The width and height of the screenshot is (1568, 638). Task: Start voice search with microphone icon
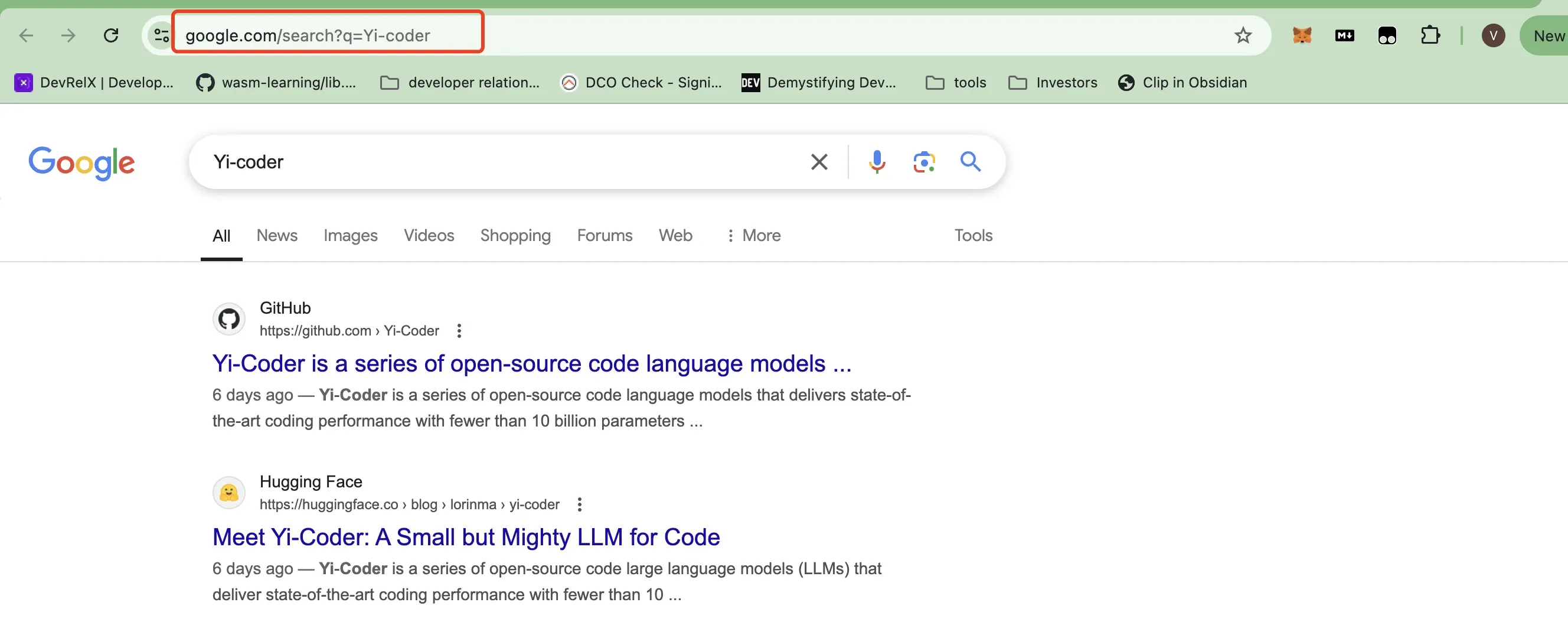(x=877, y=161)
